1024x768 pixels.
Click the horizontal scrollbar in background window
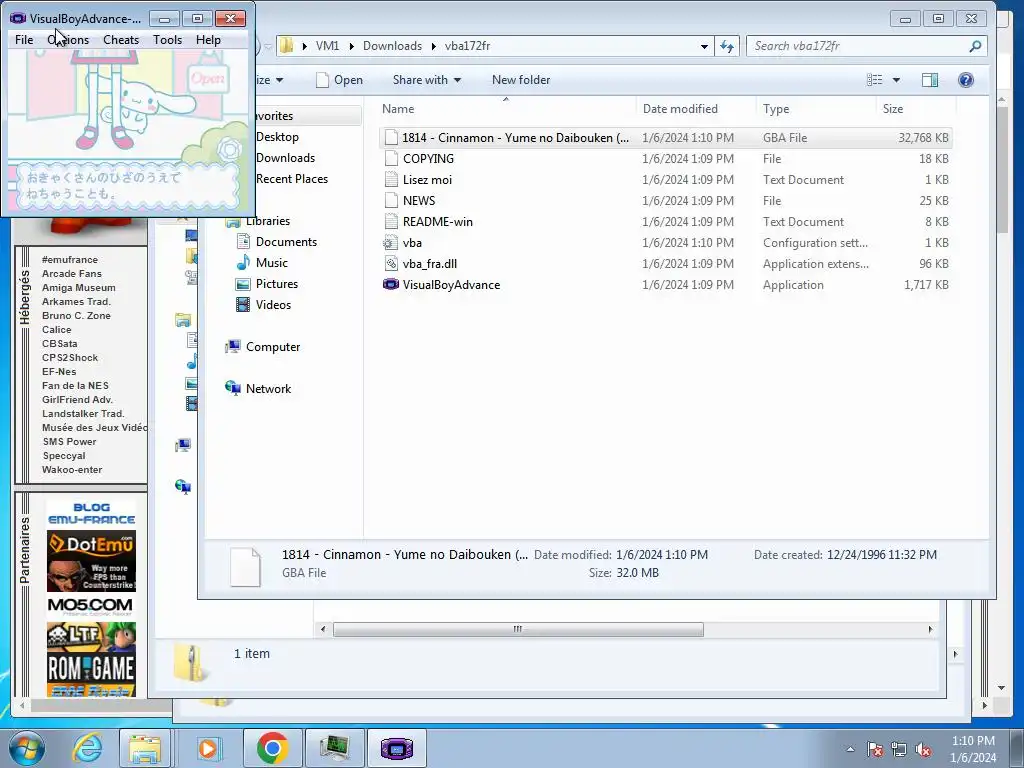(518, 630)
